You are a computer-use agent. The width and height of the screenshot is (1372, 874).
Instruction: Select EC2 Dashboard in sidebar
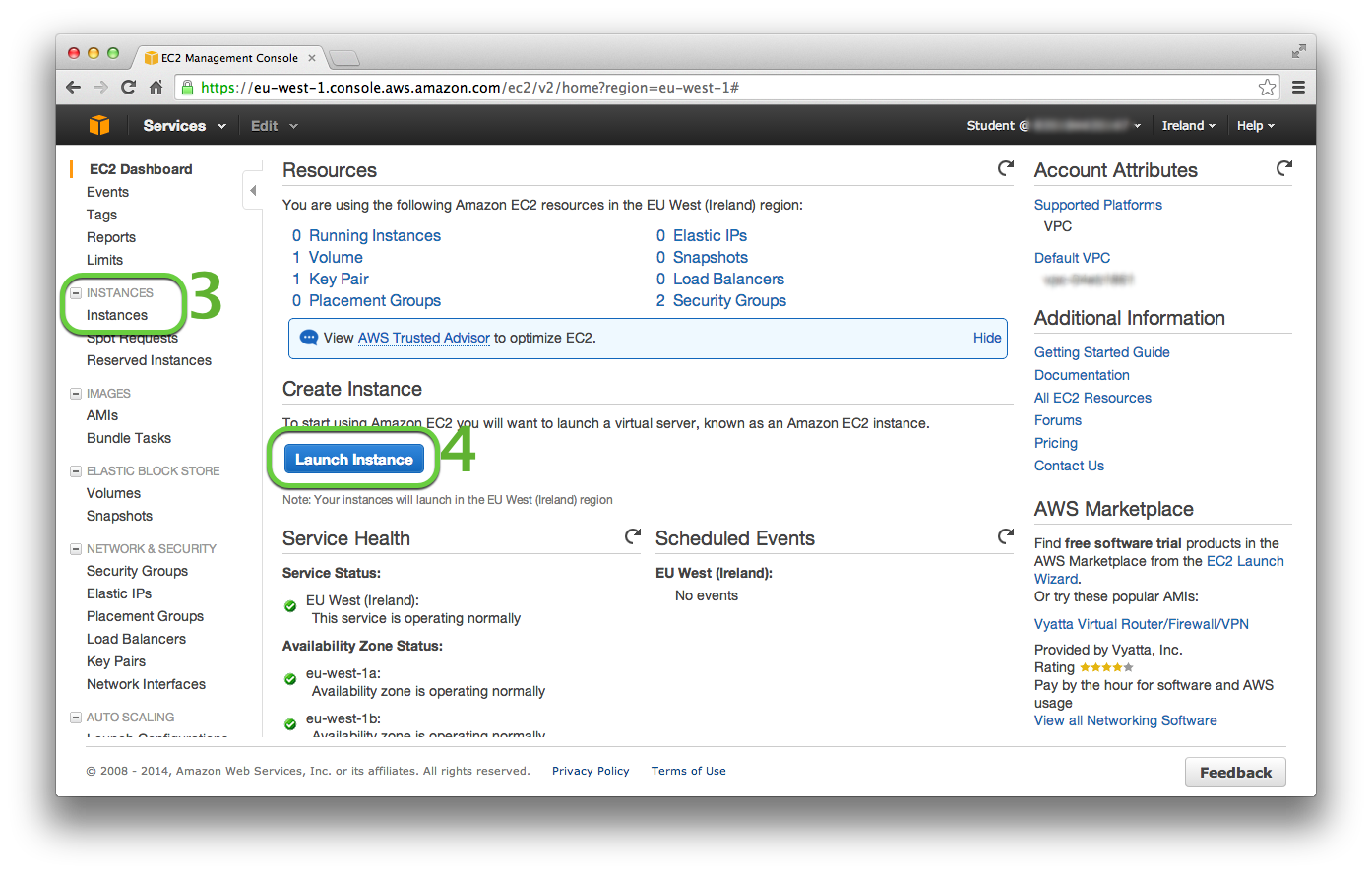click(141, 169)
